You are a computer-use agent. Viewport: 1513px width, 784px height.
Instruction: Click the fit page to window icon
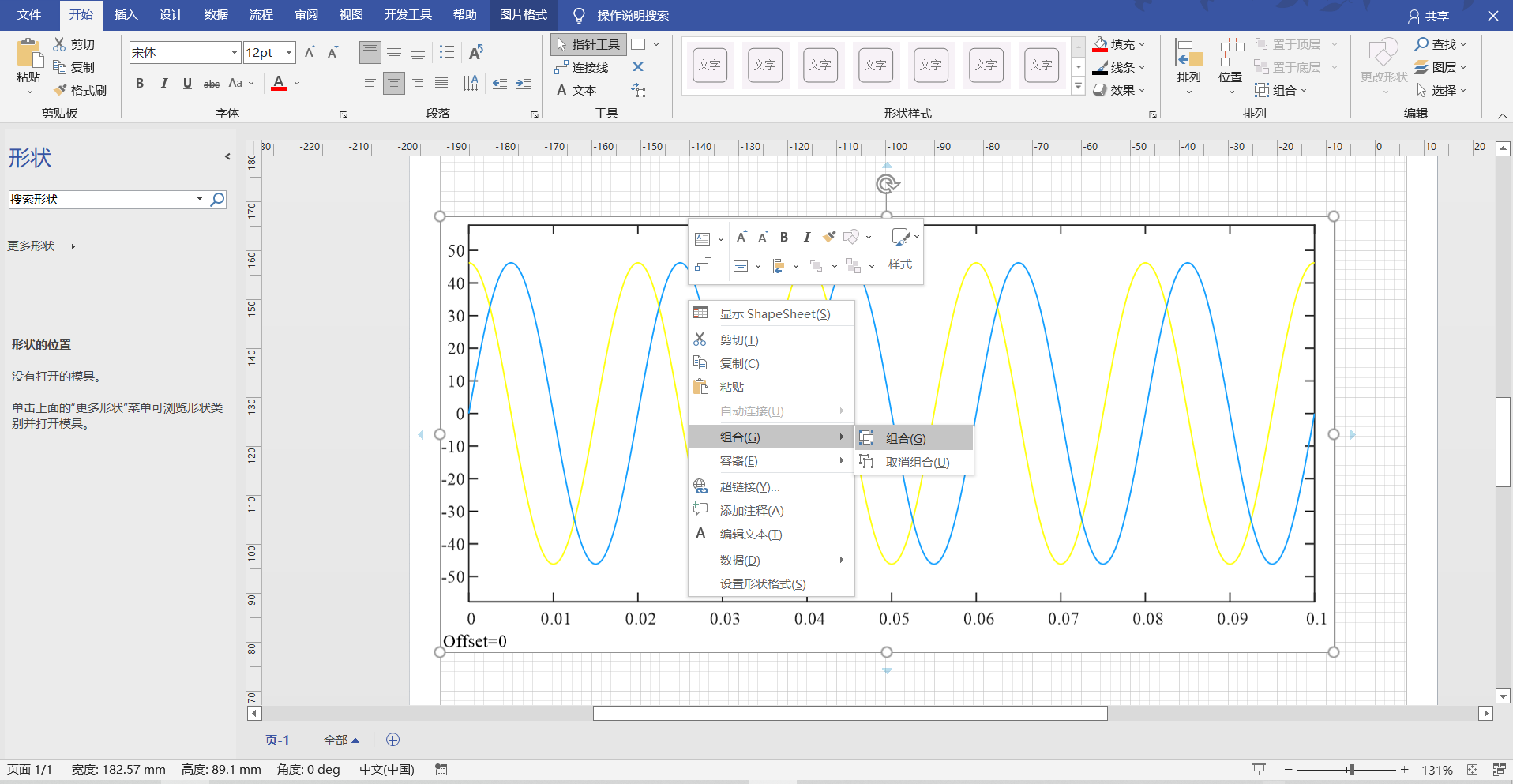point(1472,769)
